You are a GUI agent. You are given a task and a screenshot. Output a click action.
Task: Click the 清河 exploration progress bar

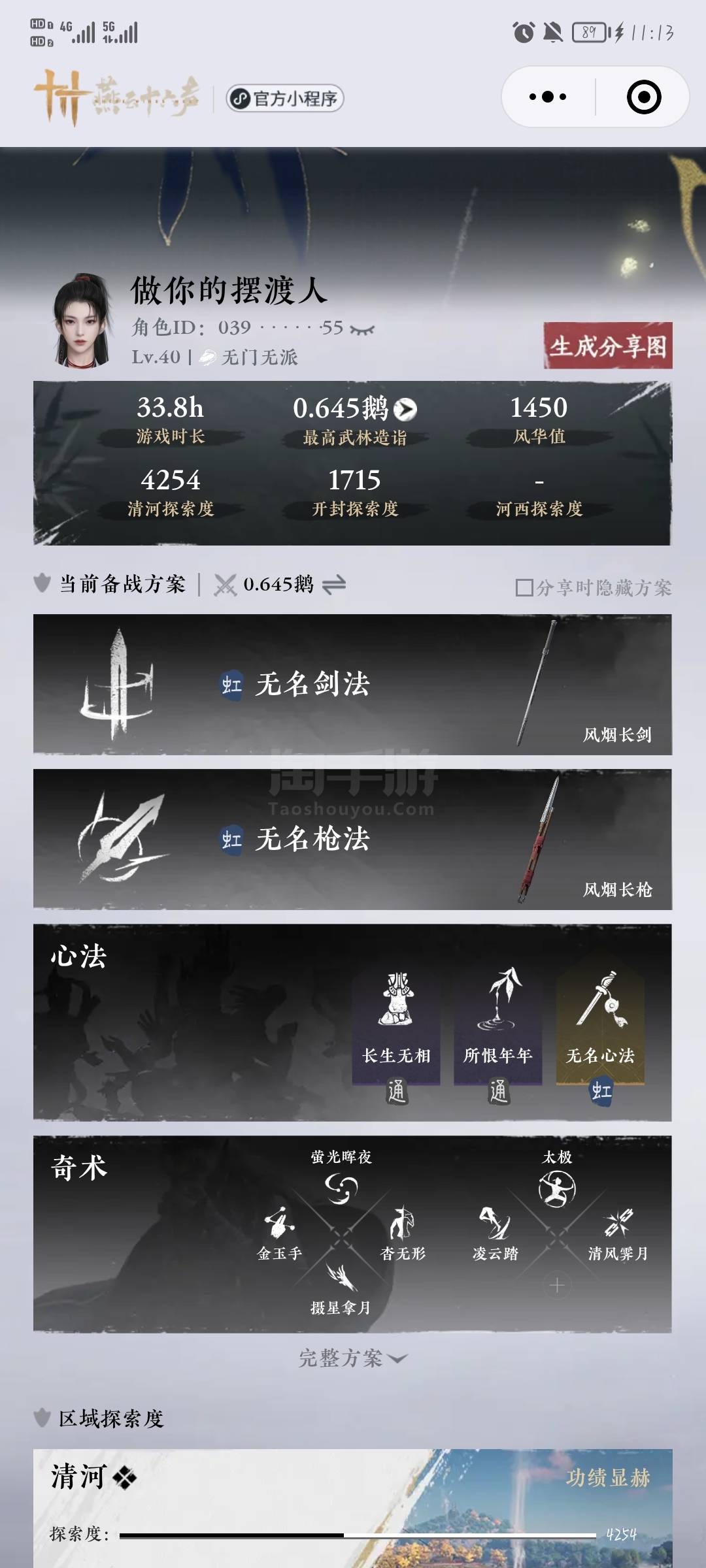(358, 1535)
